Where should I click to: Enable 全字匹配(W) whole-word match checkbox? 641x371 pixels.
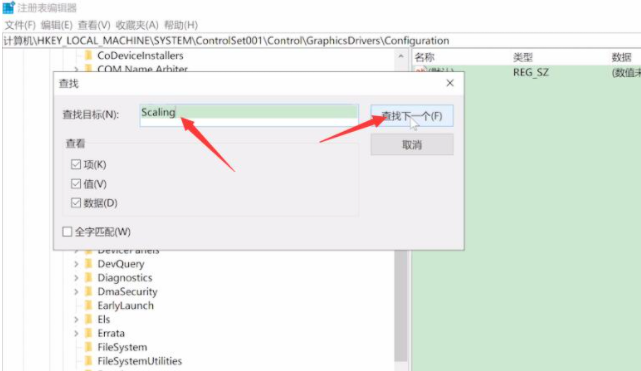click(x=67, y=232)
